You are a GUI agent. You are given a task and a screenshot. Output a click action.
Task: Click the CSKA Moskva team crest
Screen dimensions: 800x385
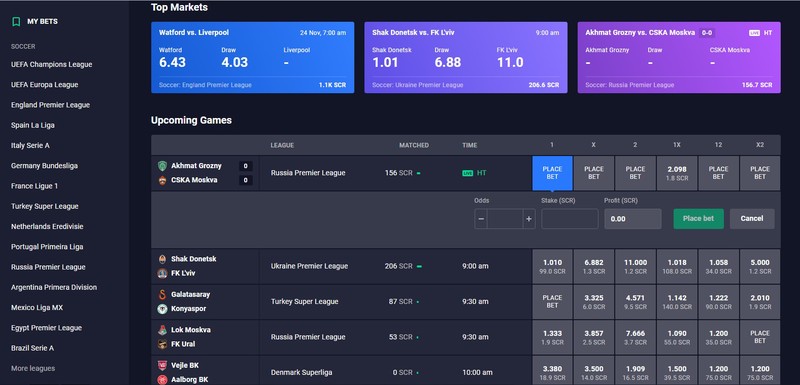coord(162,180)
